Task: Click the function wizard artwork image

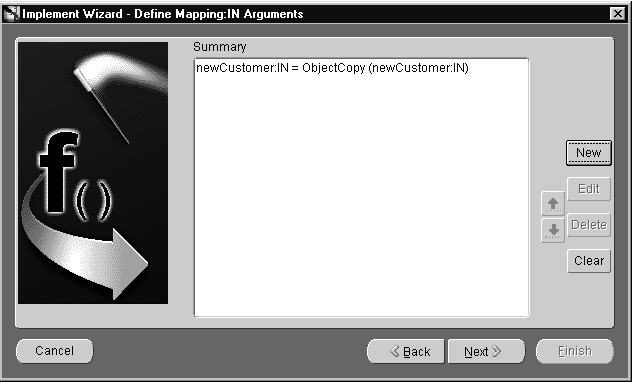Action: [93, 173]
